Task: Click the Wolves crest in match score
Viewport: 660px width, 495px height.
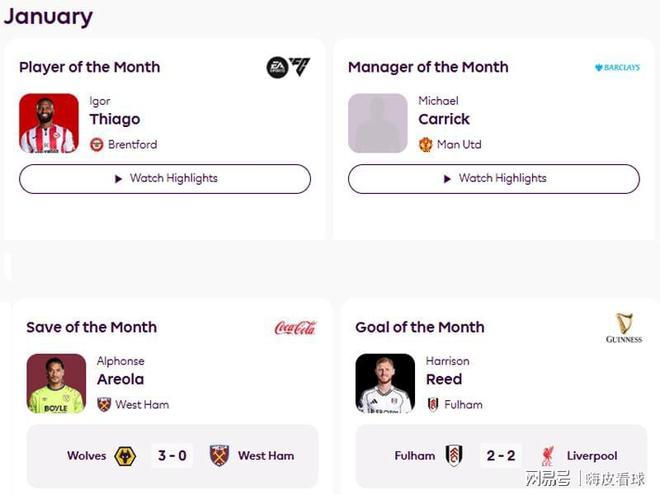Action: coord(125,456)
